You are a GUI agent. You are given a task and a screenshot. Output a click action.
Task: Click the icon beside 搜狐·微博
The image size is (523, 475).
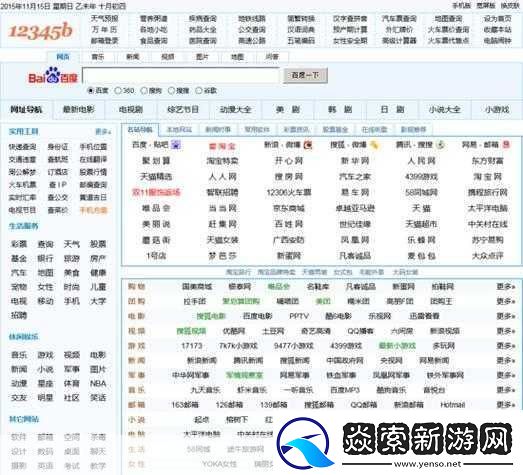(x=374, y=145)
